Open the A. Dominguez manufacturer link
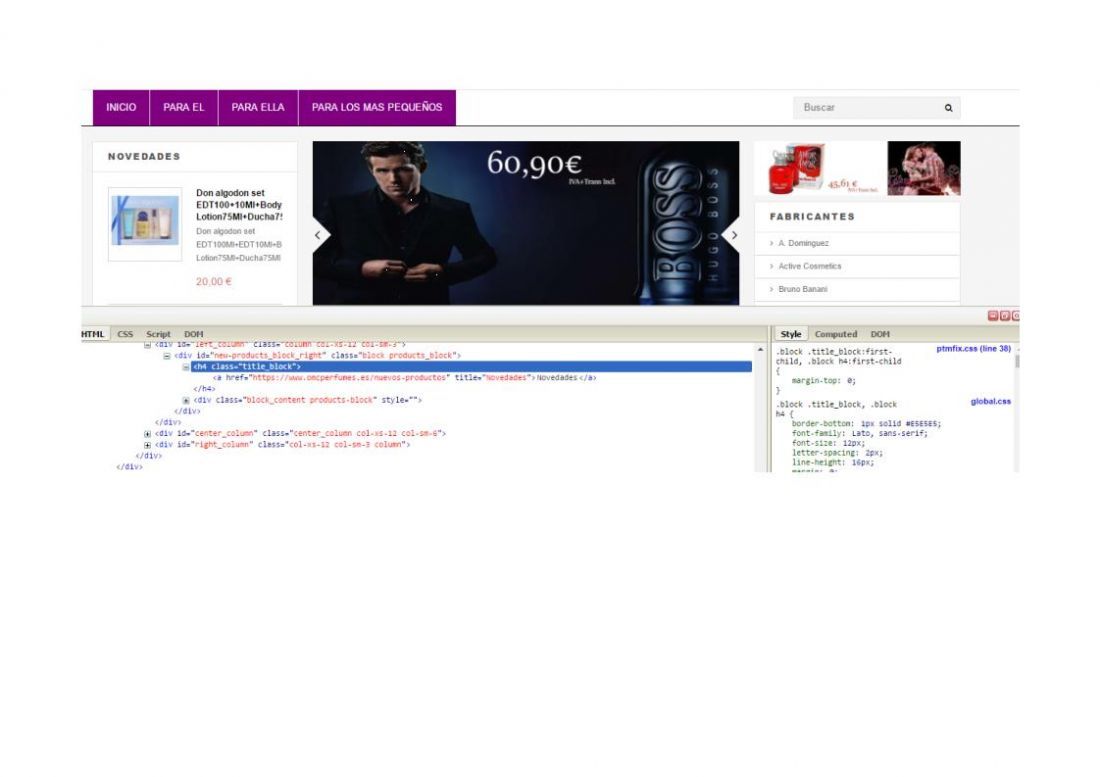The width and height of the screenshot is (1100, 777). coord(803,243)
